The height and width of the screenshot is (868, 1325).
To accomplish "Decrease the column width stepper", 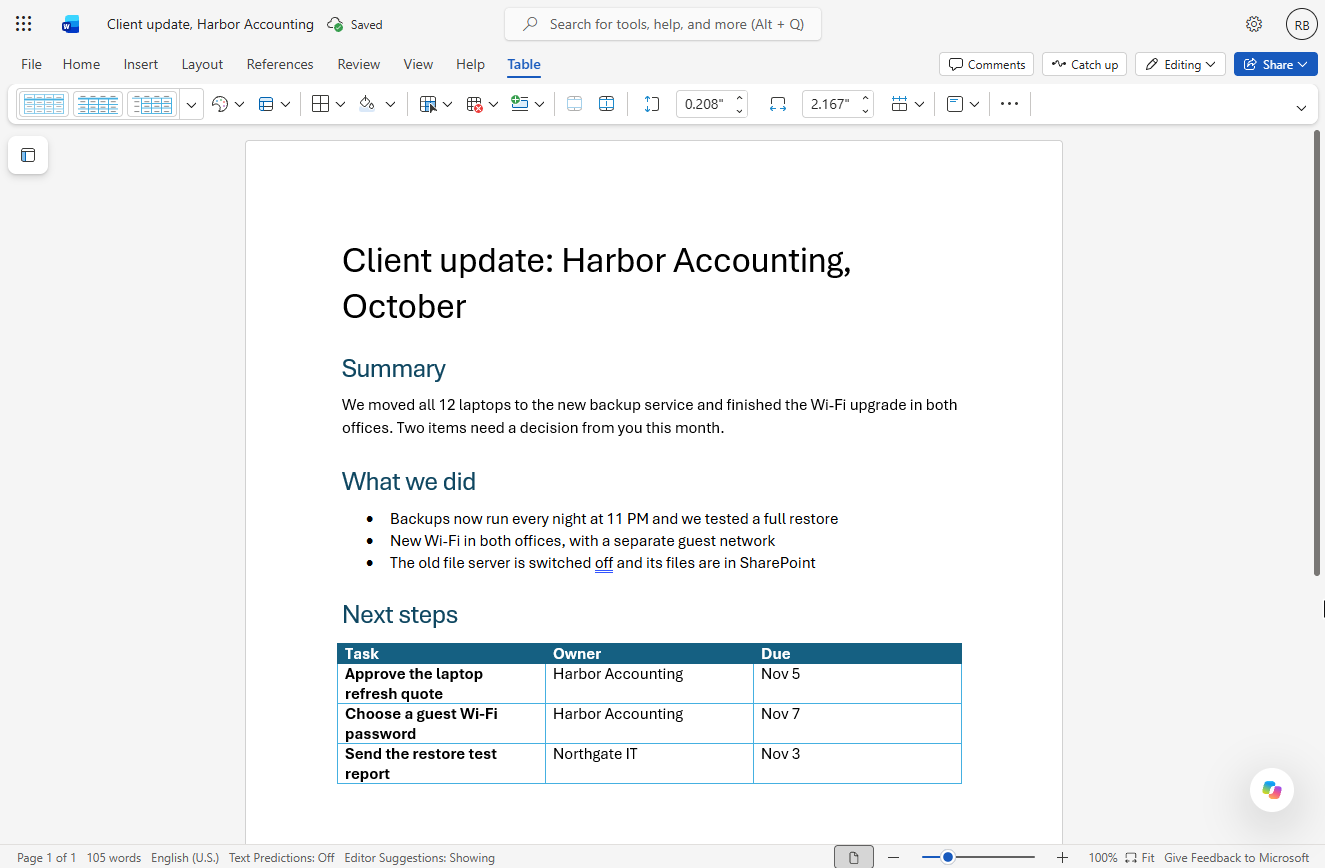I will point(866,110).
